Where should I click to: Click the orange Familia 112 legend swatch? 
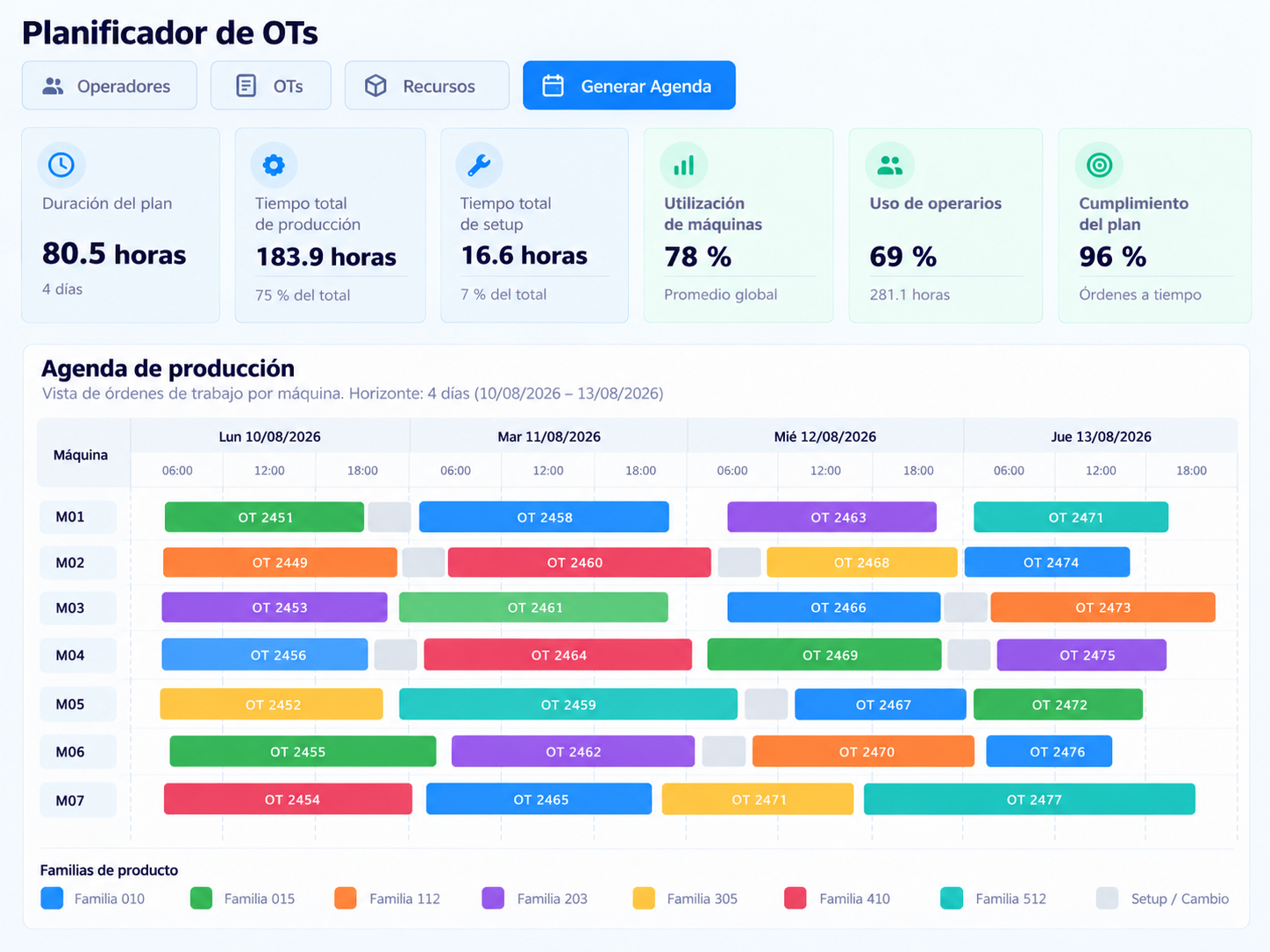[x=346, y=899]
